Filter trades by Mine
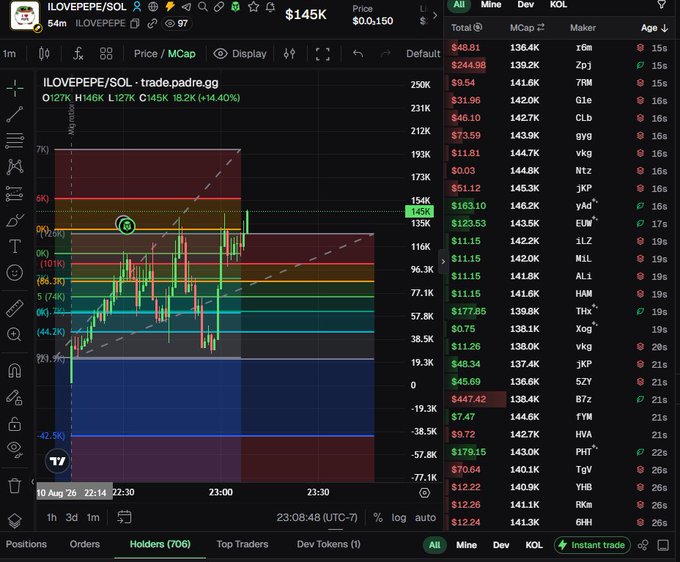The width and height of the screenshot is (680, 562). pyautogui.click(x=490, y=5)
